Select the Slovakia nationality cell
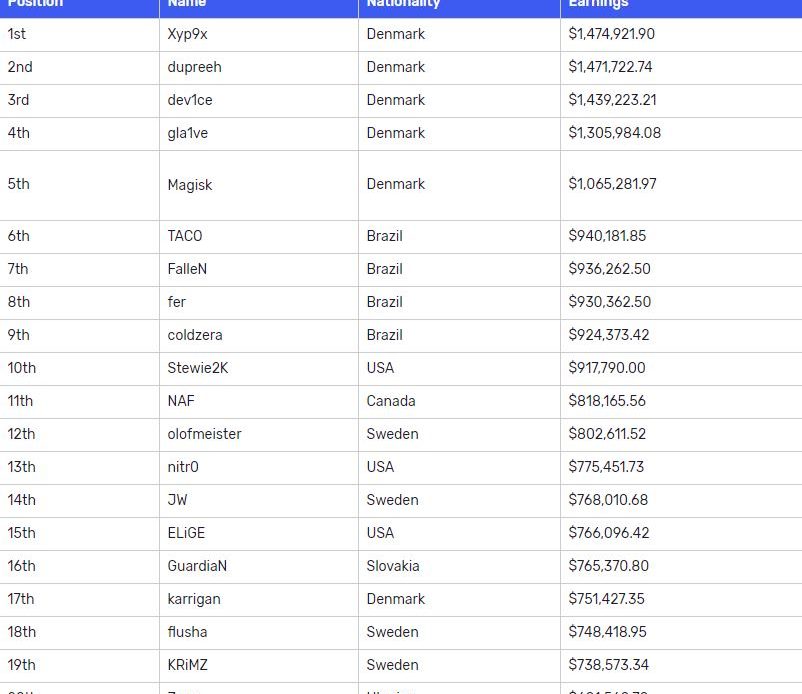802x694 pixels. click(x=393, y=566)
